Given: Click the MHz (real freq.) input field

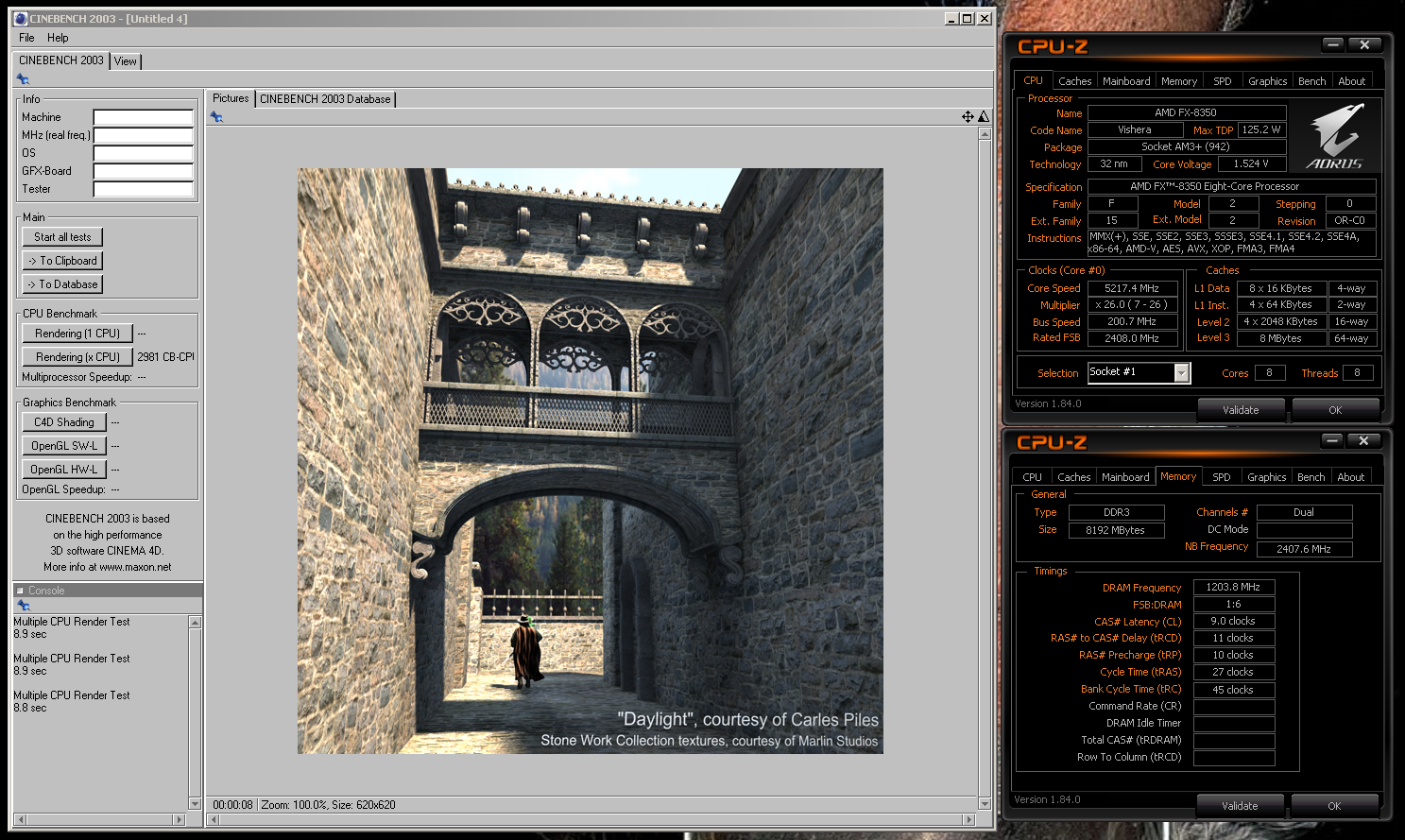Looking at the screenshot, I should [144, 135].
